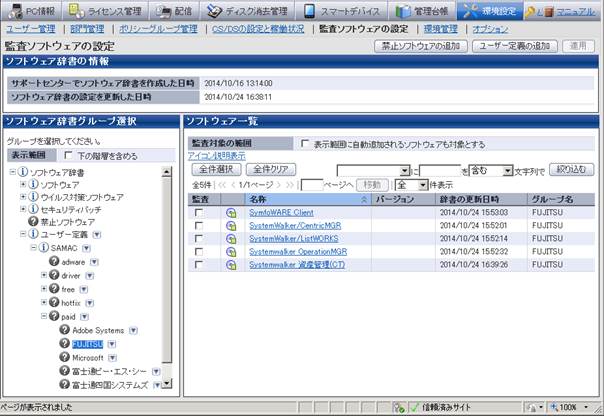This screenshot has width=604, height=416.
Task: Select 禁止ソフトウェア tree item
Action: click(67, 222)
